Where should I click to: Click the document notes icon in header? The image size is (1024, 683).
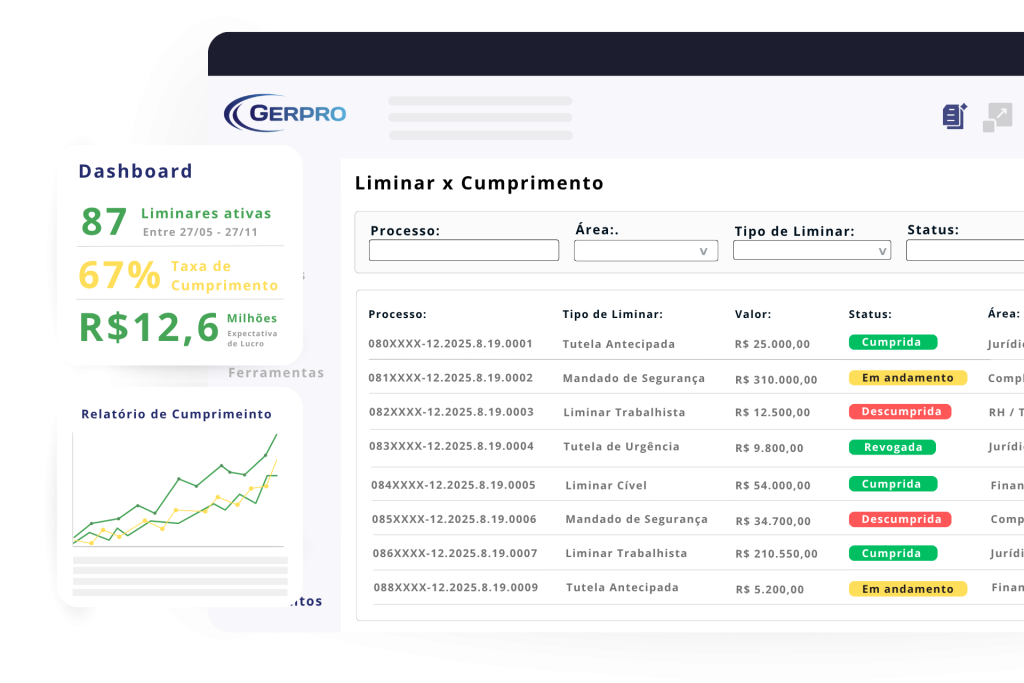pyautogui.click(x=955, y=116)
